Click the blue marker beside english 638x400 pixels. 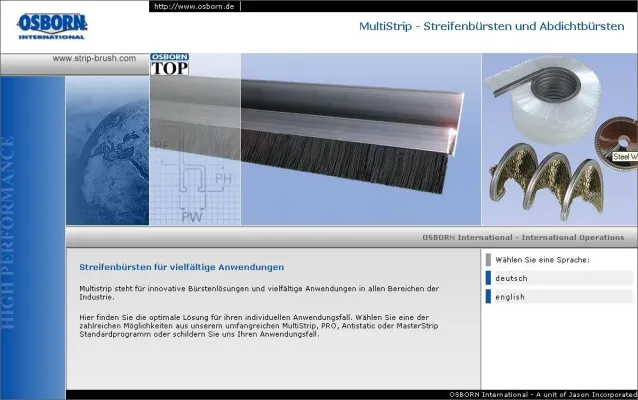click(x=488, y=297)
